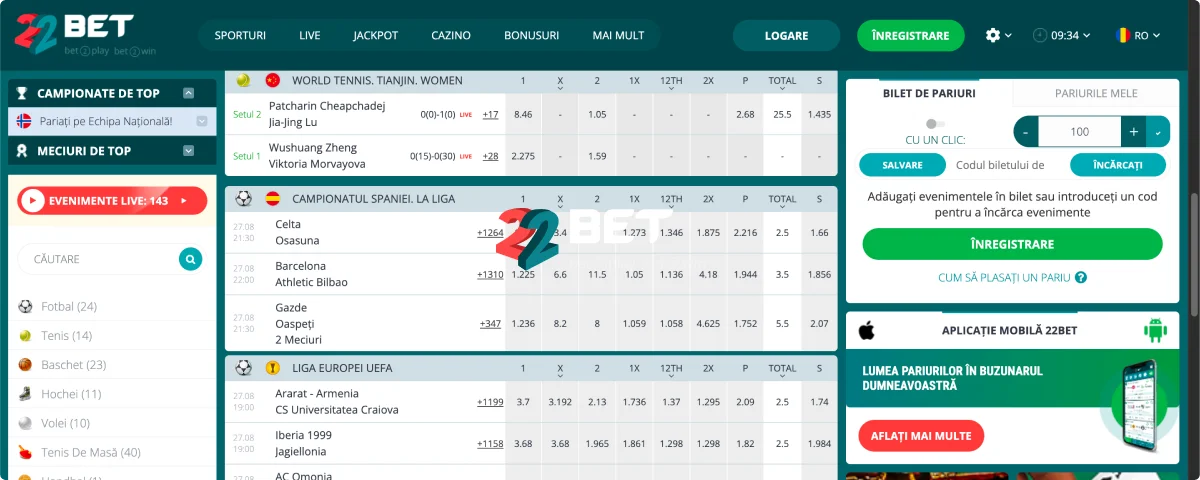This screenshot has height=480, width=1200.
Task: Increase stake with the plus button
Action: [x=1133, y=132]
